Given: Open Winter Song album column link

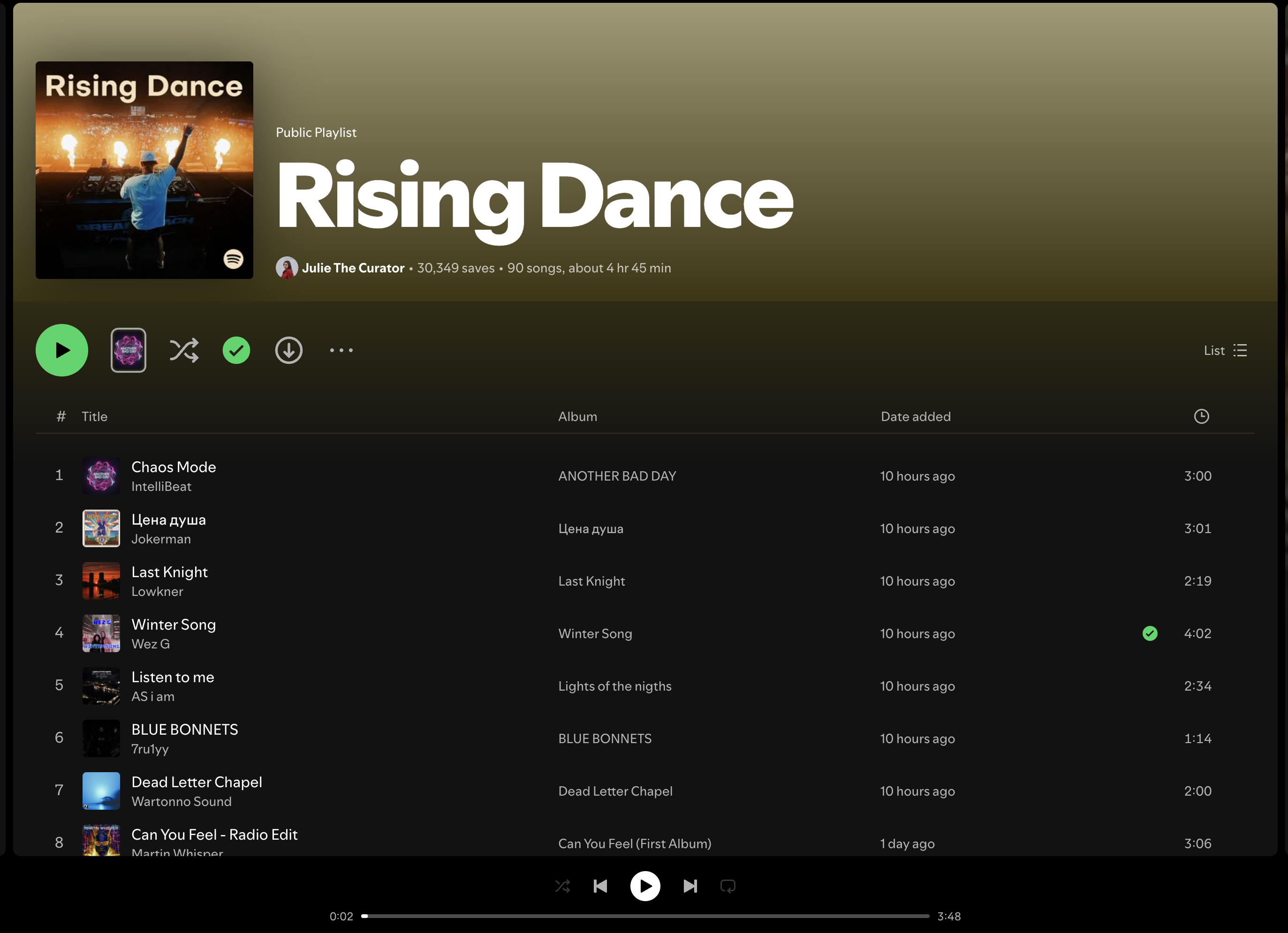Looking at the screenshot, I should coord(595,633).
